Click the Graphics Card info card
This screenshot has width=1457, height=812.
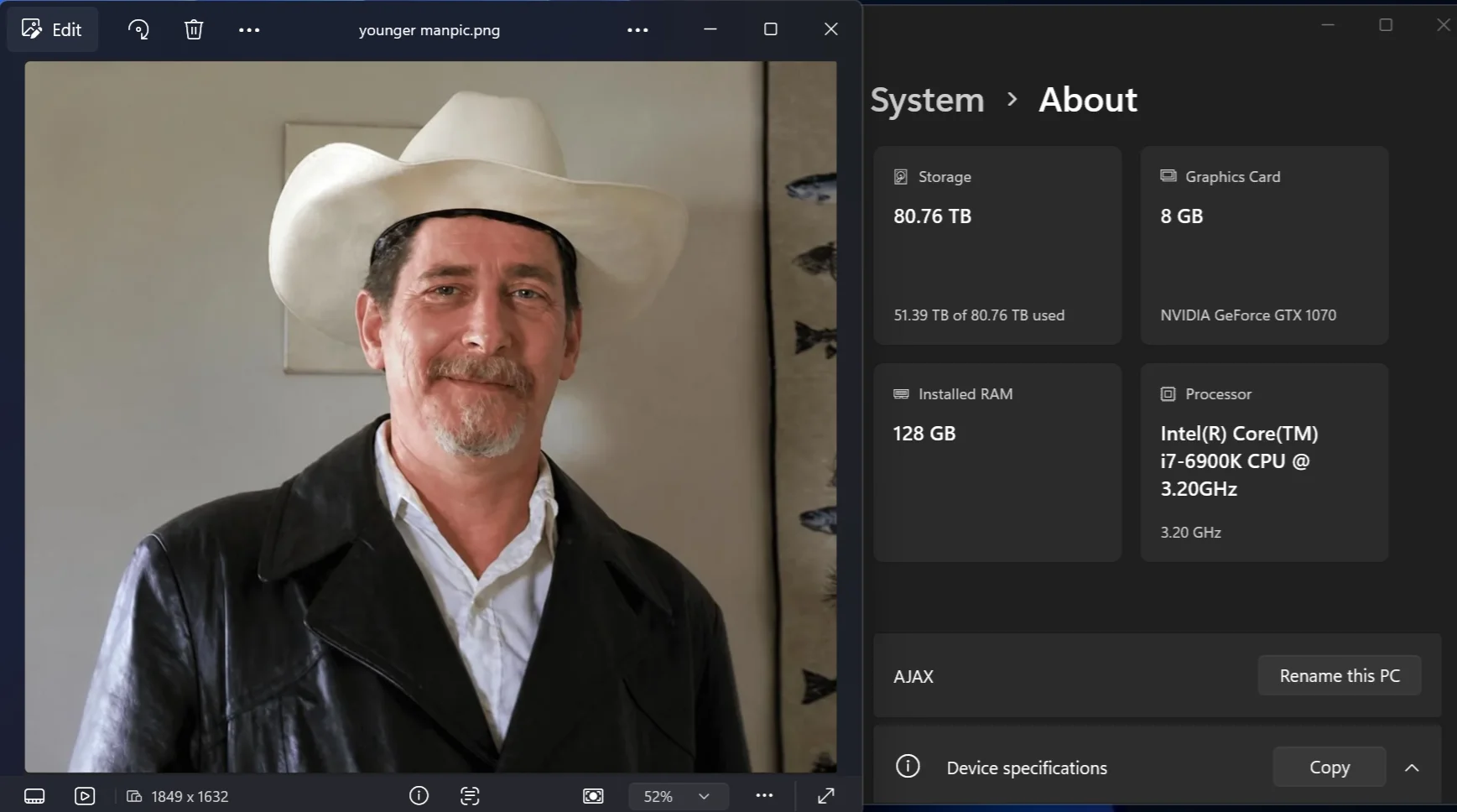pos(1264,245)
